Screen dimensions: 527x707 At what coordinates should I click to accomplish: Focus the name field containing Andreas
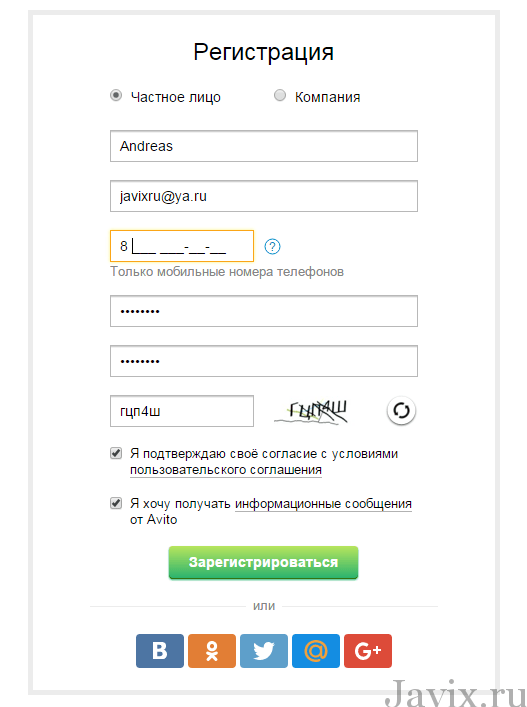pos(264,146)
